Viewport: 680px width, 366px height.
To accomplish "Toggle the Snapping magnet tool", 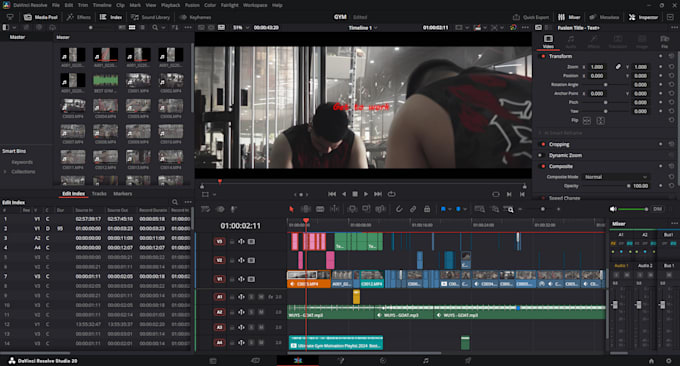I will [399, 209].
